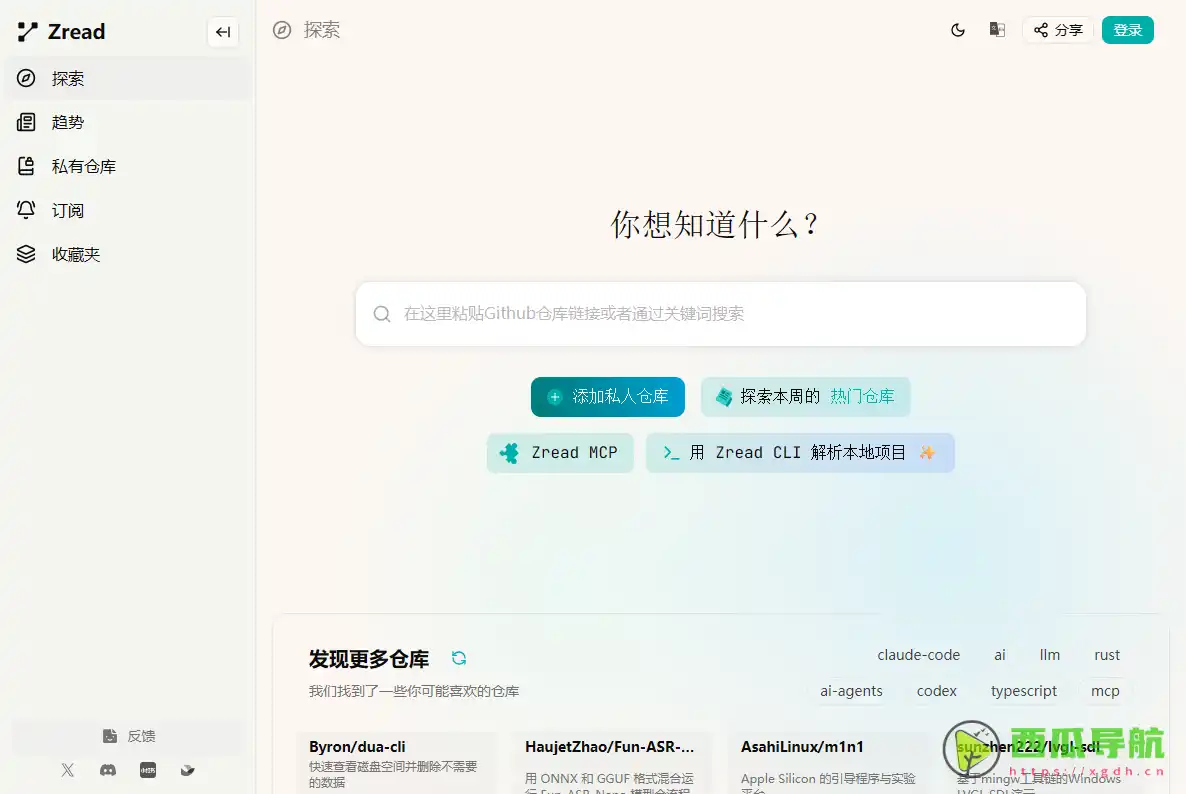1186x794 pixels.
Task: Select the codex tag
Action: pyautogui.click(x=936, y=691)
